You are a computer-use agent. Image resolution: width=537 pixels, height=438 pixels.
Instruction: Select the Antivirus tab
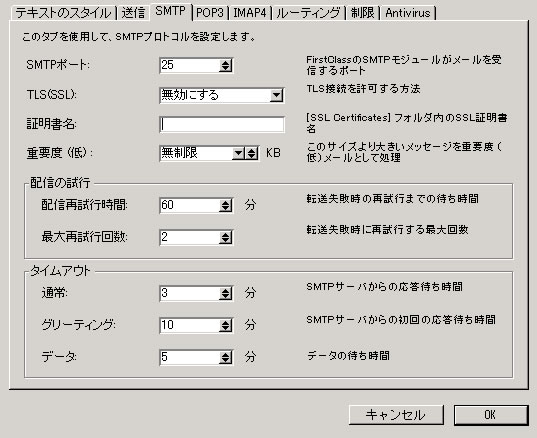coord(408,13)
